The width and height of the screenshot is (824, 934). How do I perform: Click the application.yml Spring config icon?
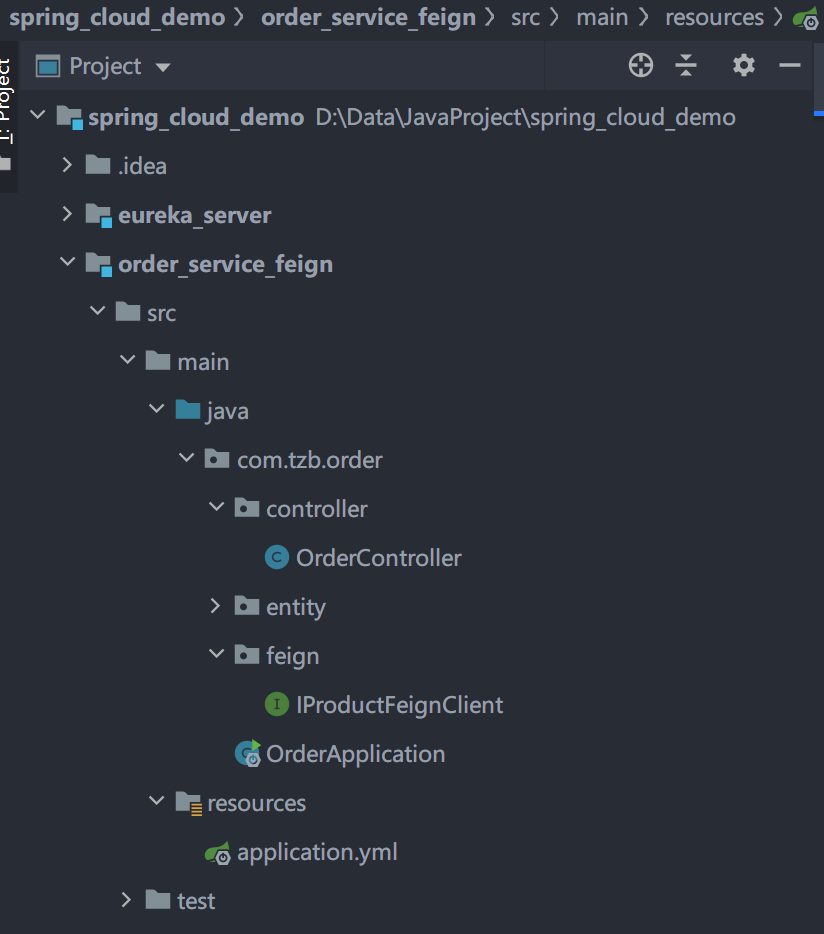pyautogui.click(x=217, y=853)
